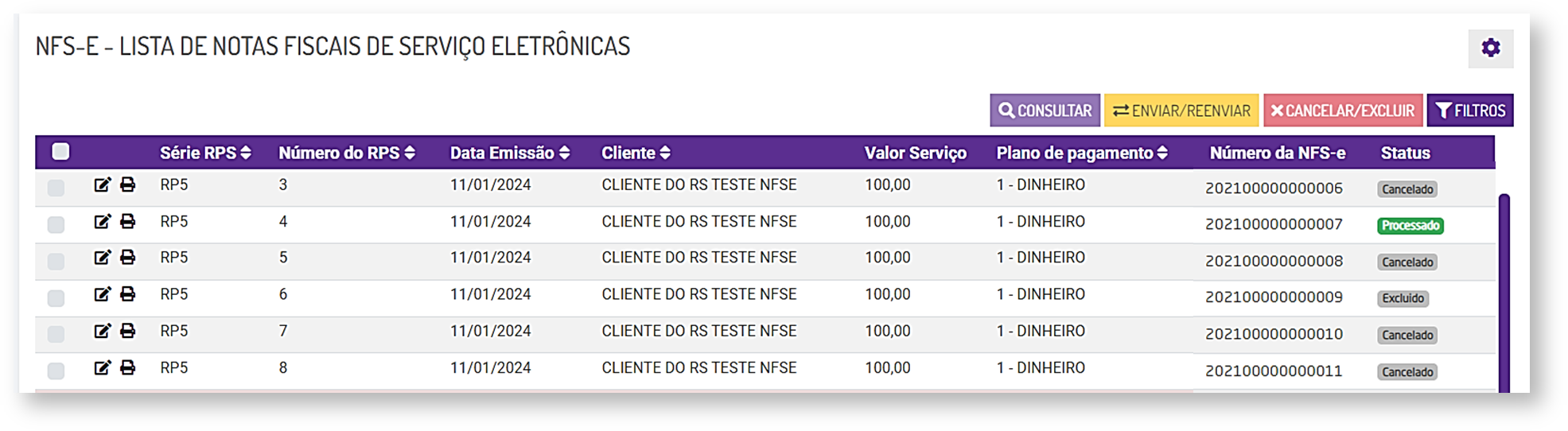Screen dimensions: 1568x431
Task: Print the RPS number 6 invoice
Action: point(127,294)
